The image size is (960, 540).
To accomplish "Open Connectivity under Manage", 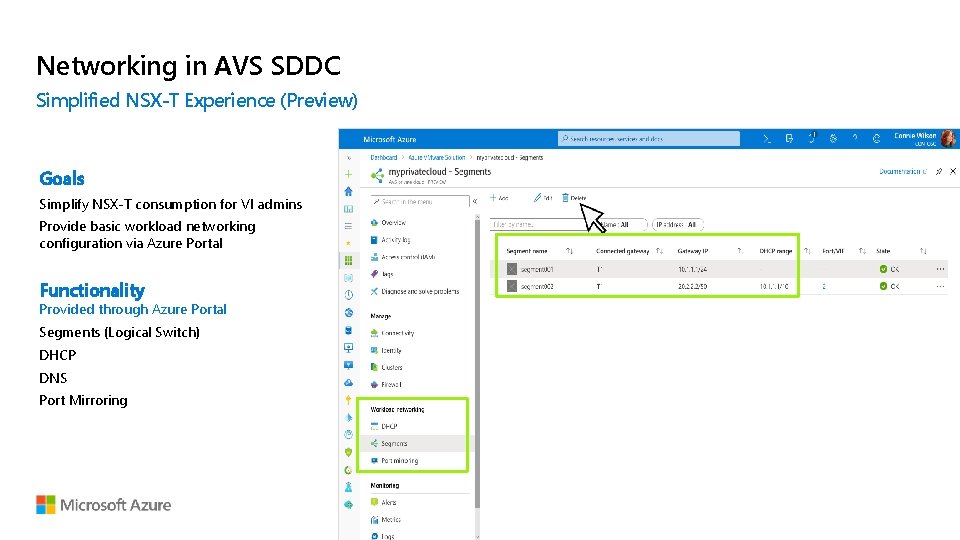I will pyautogui.click(x=392, y=333).
